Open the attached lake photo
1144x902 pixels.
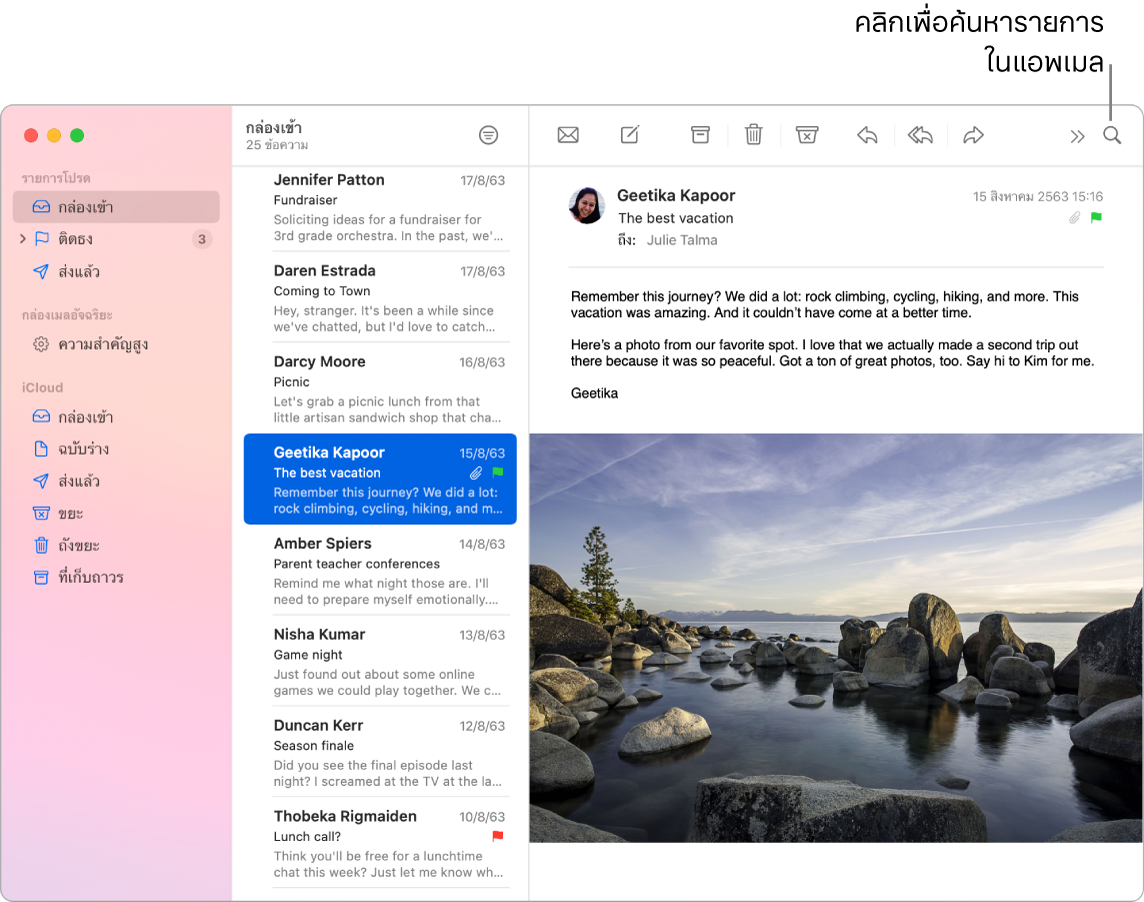(836, 639)
